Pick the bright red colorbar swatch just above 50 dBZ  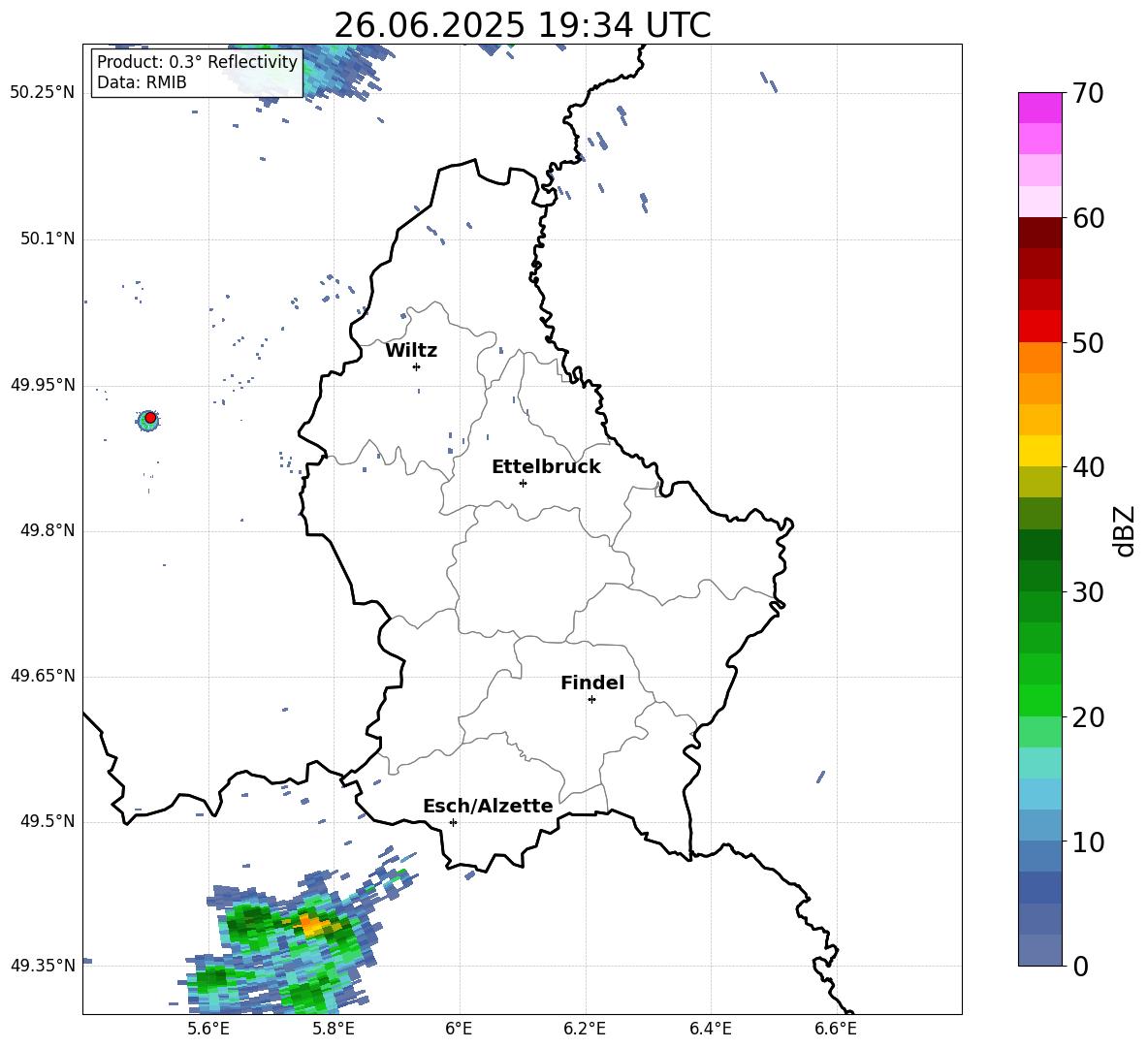pos(1039,327)
